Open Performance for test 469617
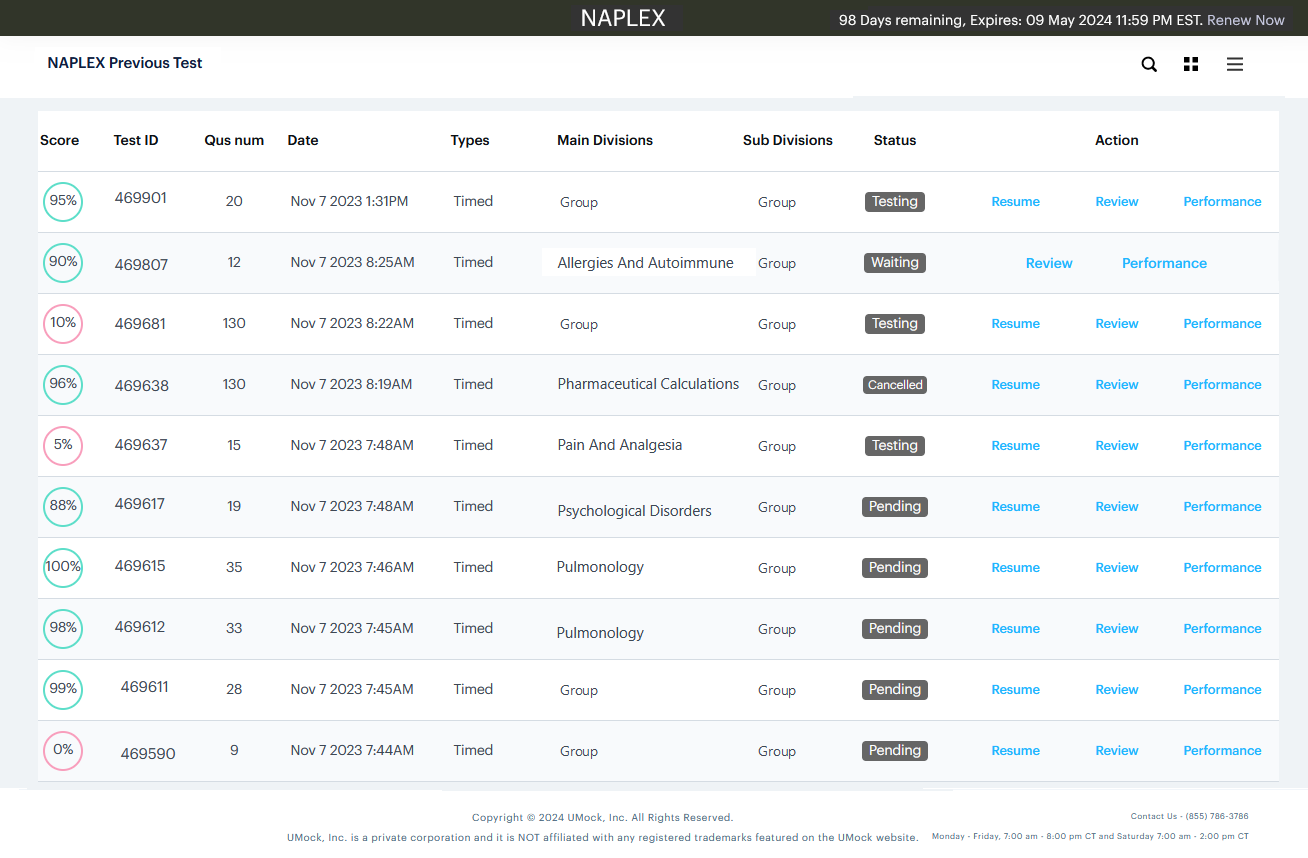 (1222, 507)
